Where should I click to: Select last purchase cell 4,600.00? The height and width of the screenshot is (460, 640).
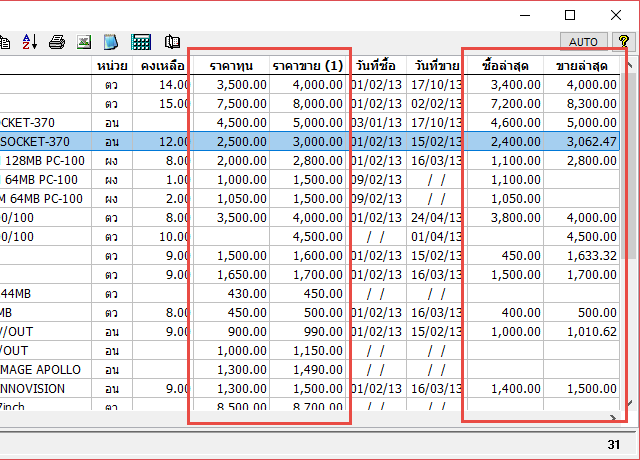[x=505, y=122]
